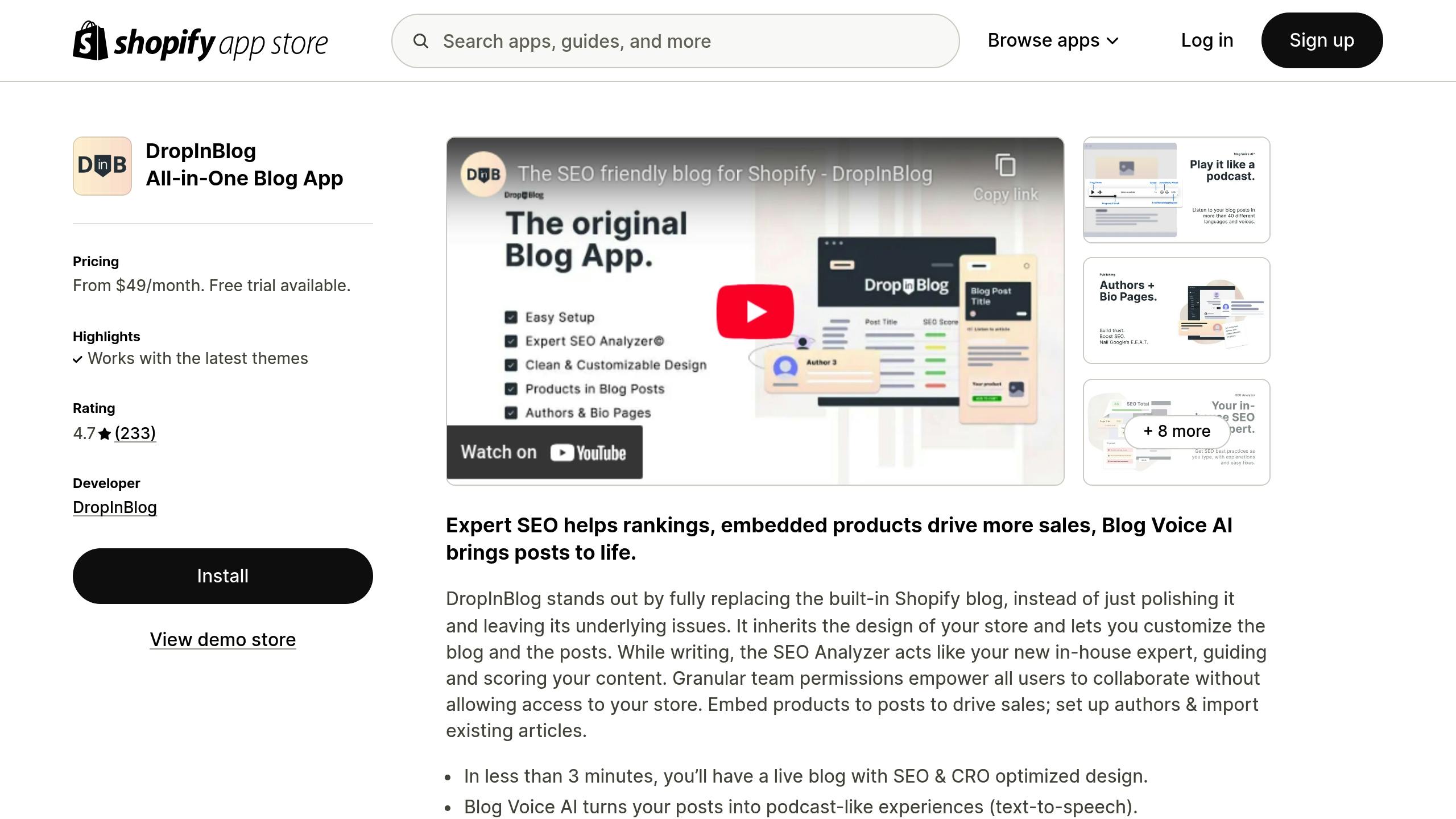
Task: Show the + 8 more screenshots
Action: click(1176, 432)
